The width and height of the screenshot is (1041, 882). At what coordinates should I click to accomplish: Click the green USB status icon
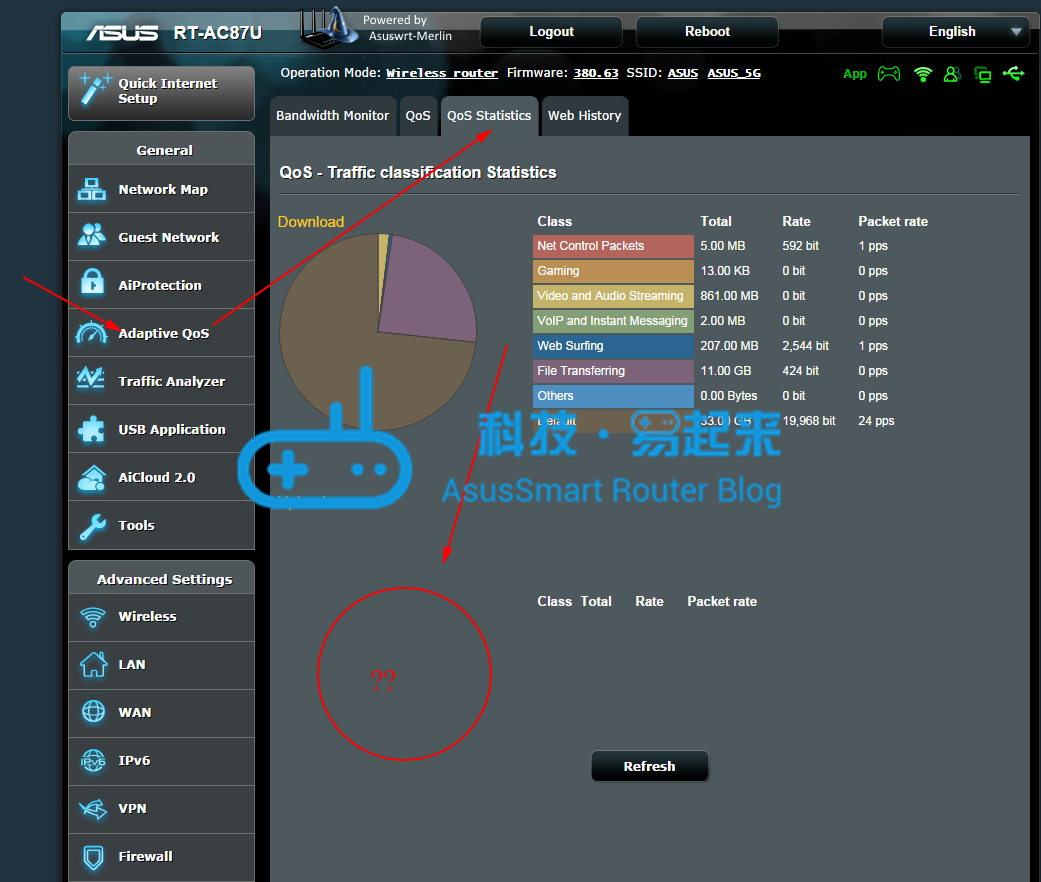(1014, 73)
